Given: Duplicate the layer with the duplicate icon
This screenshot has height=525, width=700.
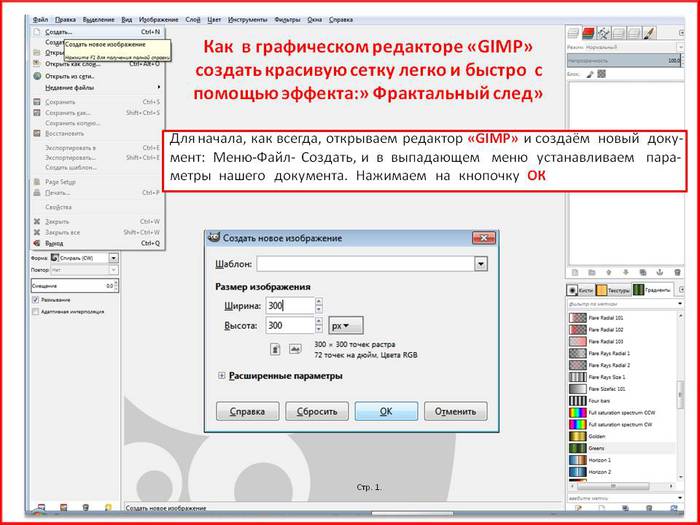Looking at the screenshot, I should 643,272.
